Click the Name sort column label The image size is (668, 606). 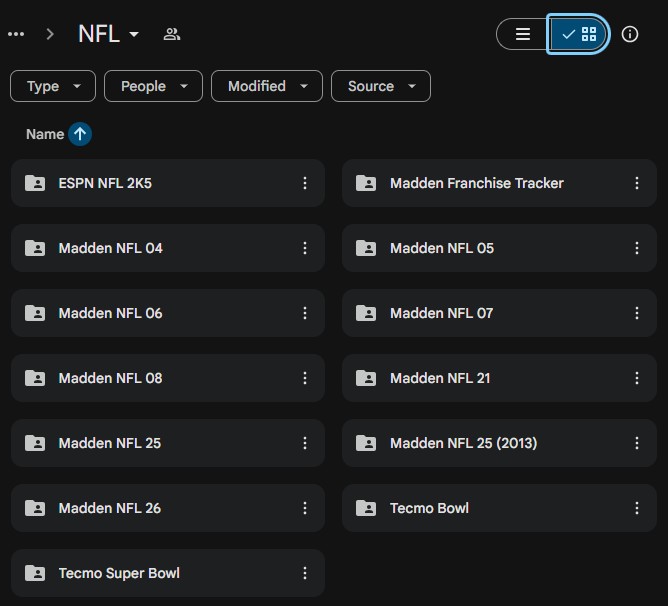point(45,134)
